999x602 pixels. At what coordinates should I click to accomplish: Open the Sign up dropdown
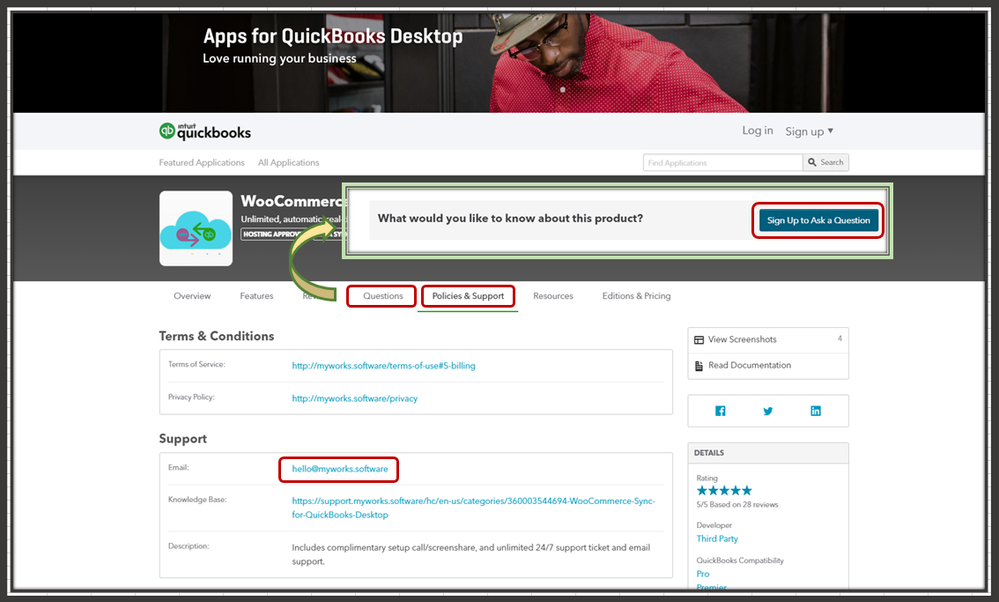click(x=809, y=131)
